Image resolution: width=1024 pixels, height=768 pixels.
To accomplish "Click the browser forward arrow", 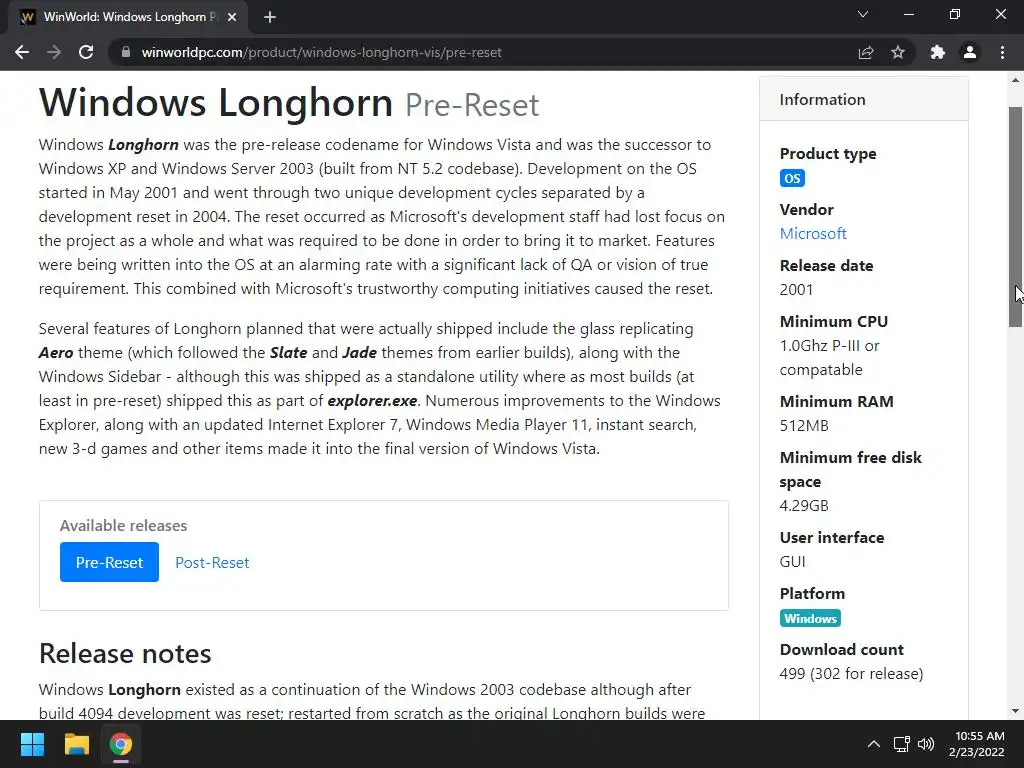I will pyautogui.click(x=54, y=52).
